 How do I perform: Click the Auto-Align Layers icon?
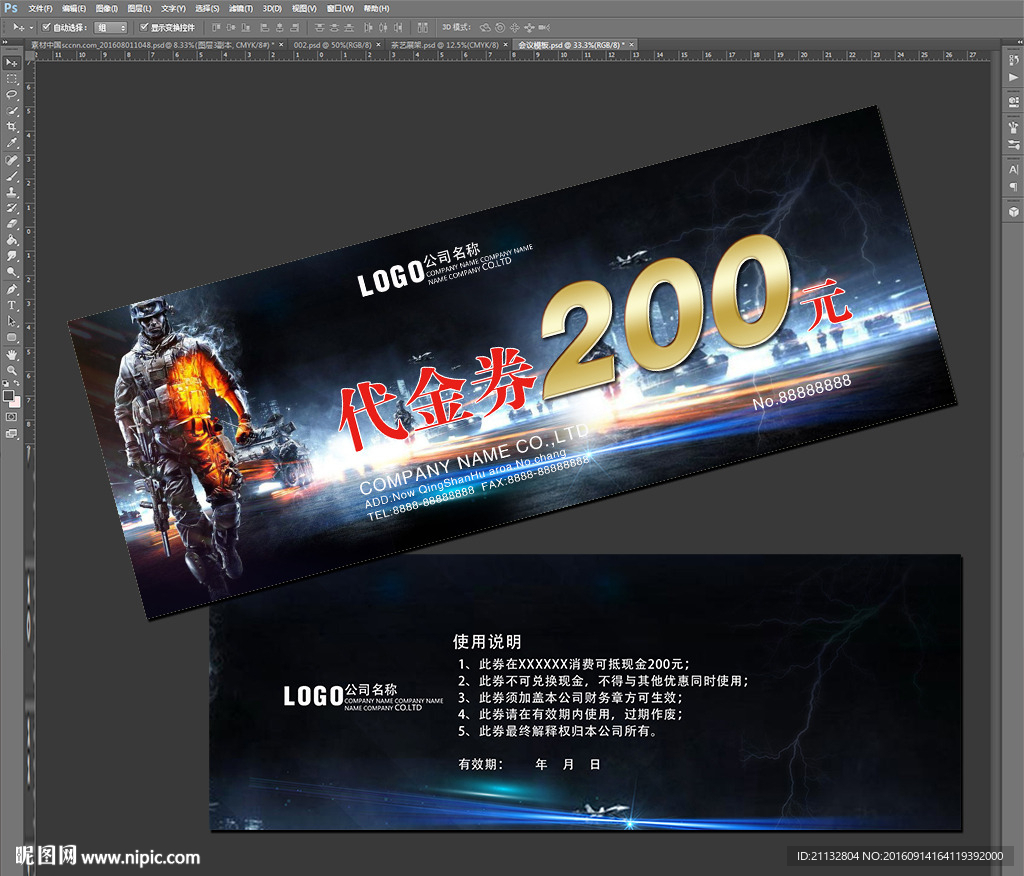pos(423,27)
